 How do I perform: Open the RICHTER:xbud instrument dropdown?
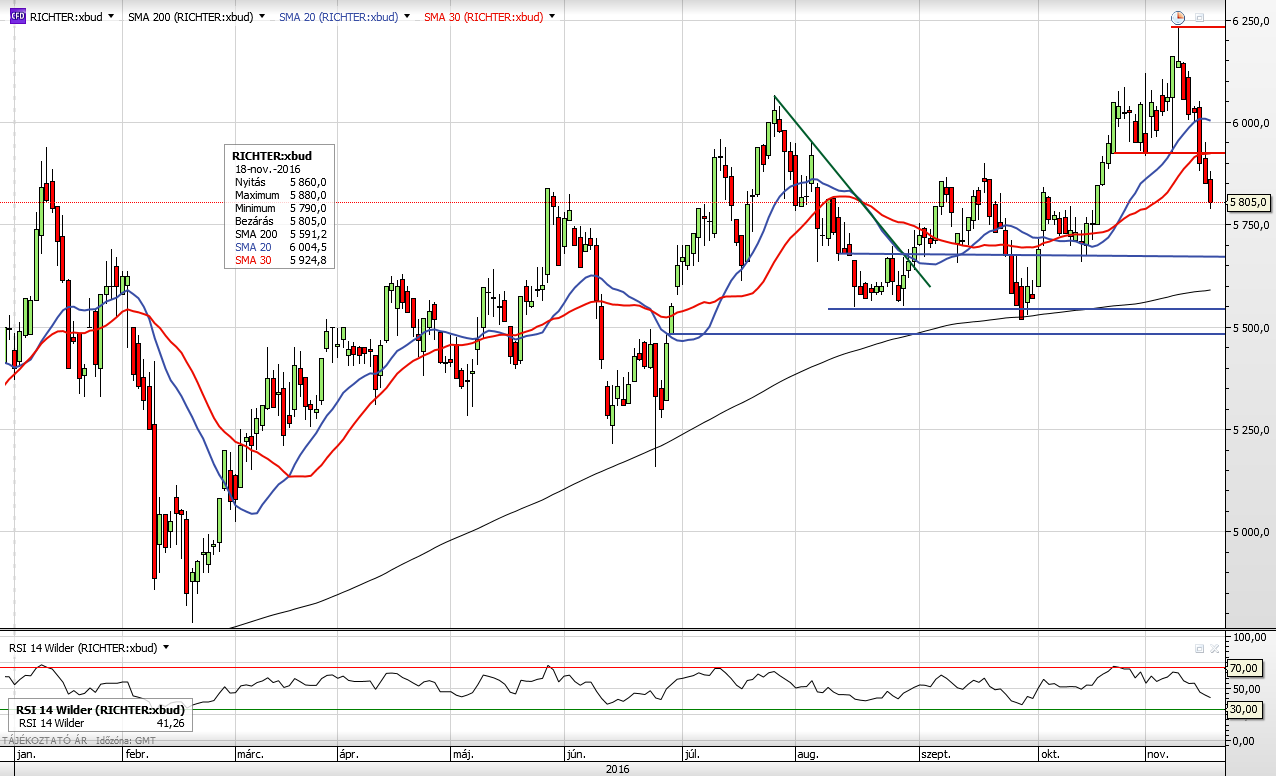click(109, 17)
